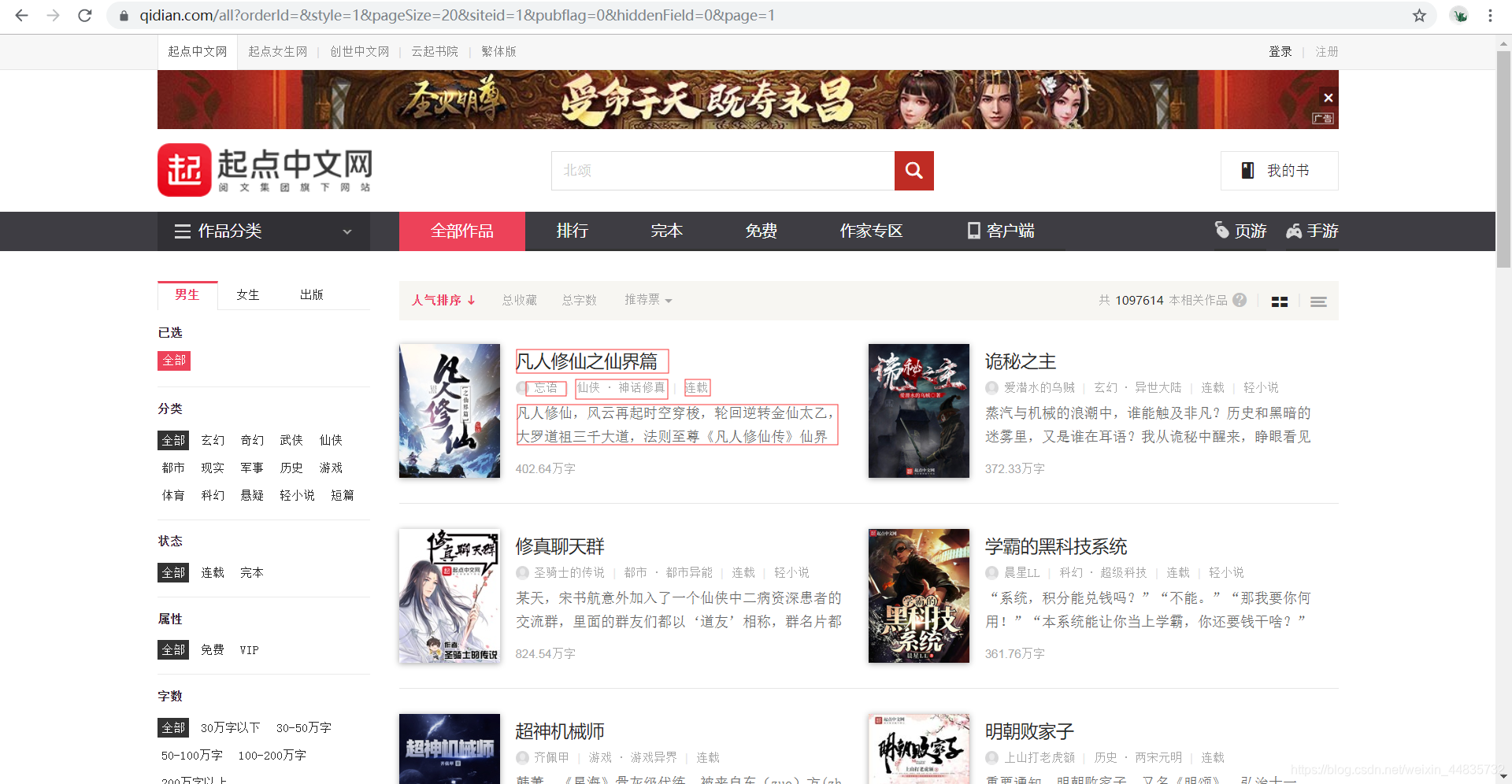
Task: Close the top banner advertisement
Action: tap(1329, 98)
